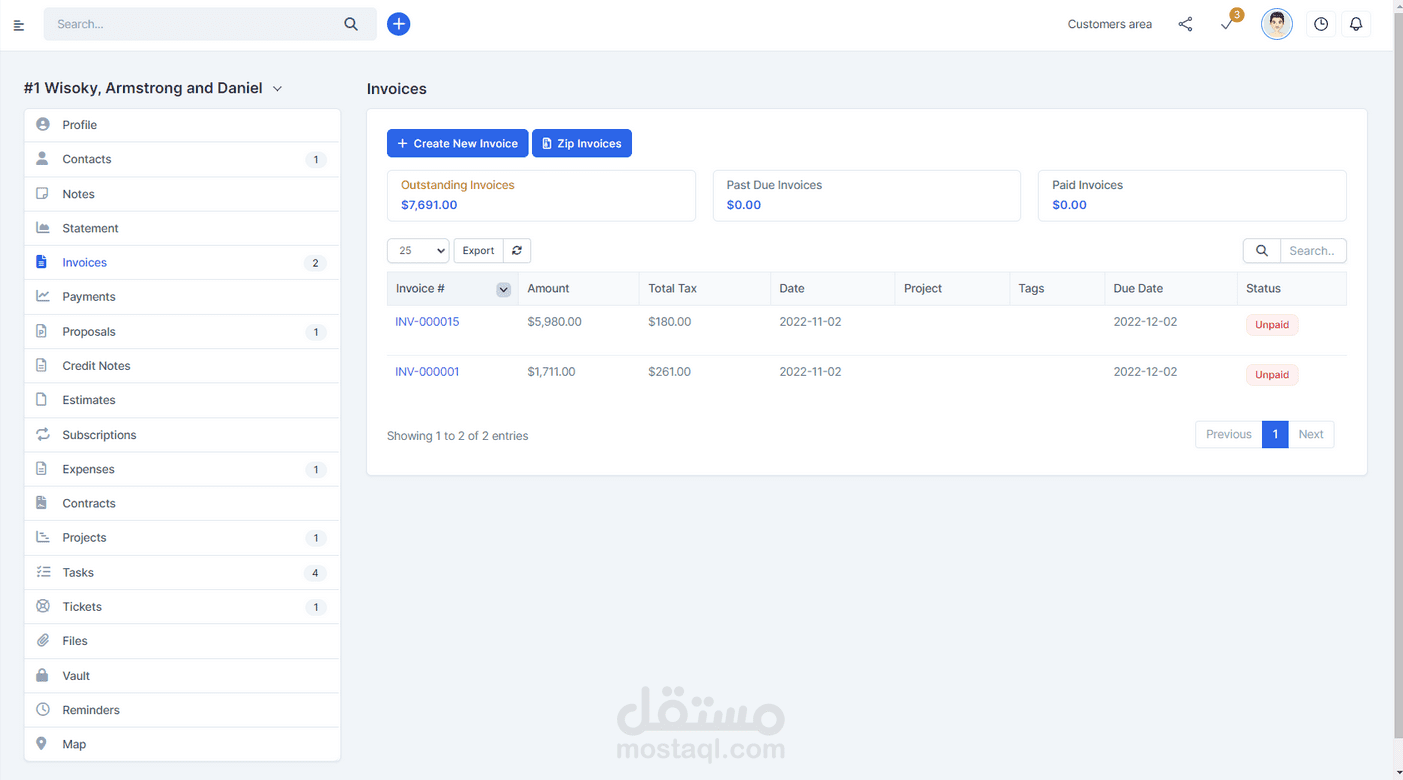
Task: Click the Notes sticky icon in sidebar
Action: click(x=42, y=194)
